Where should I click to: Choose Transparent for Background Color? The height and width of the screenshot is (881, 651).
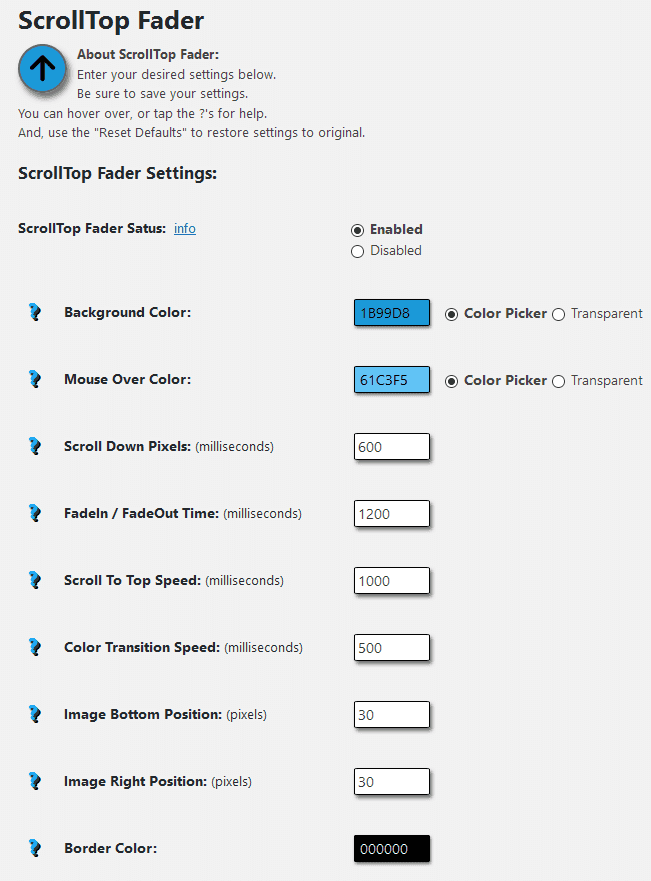(x=558, y=314)
